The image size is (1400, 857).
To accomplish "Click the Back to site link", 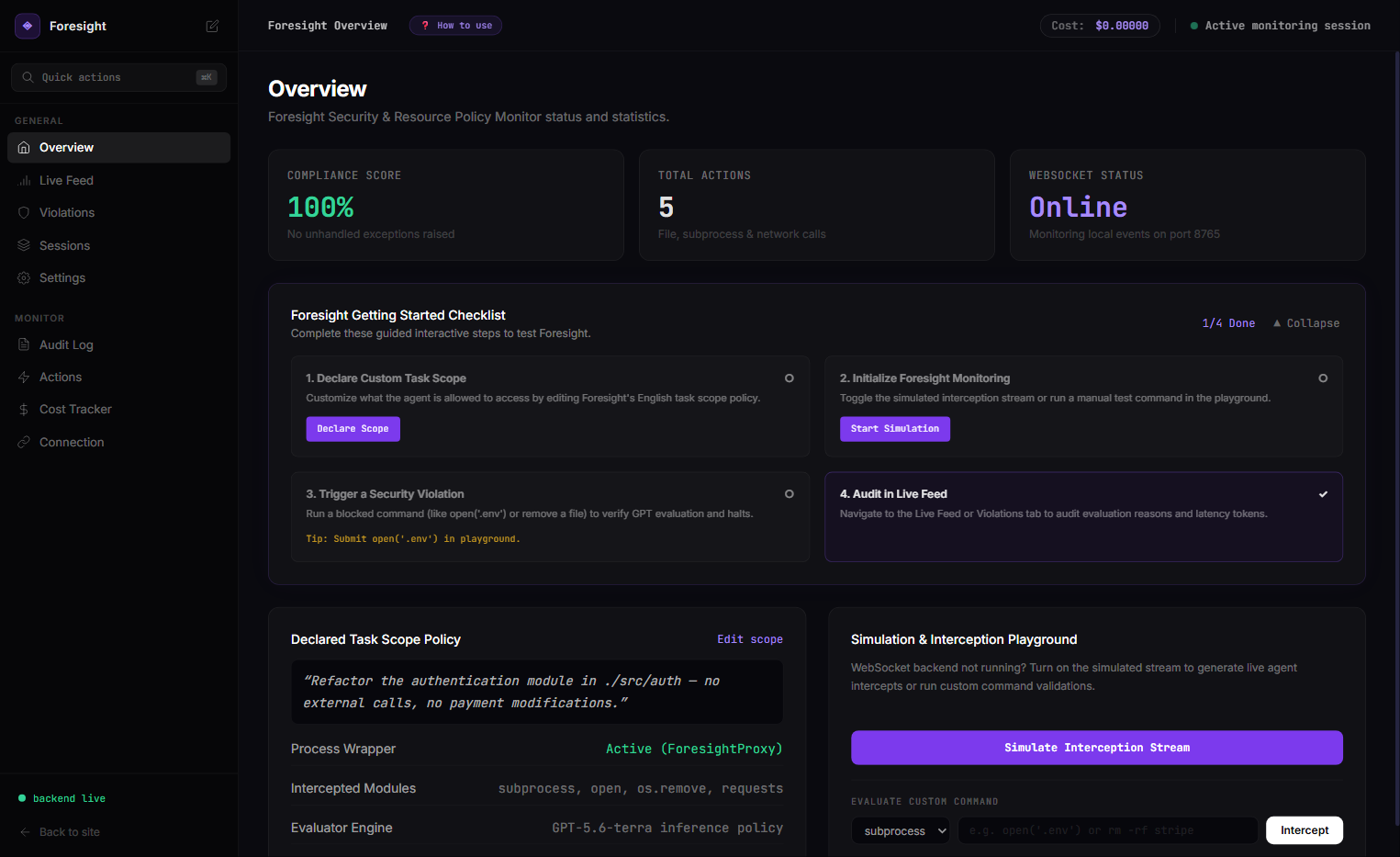I will pos(60,832).
